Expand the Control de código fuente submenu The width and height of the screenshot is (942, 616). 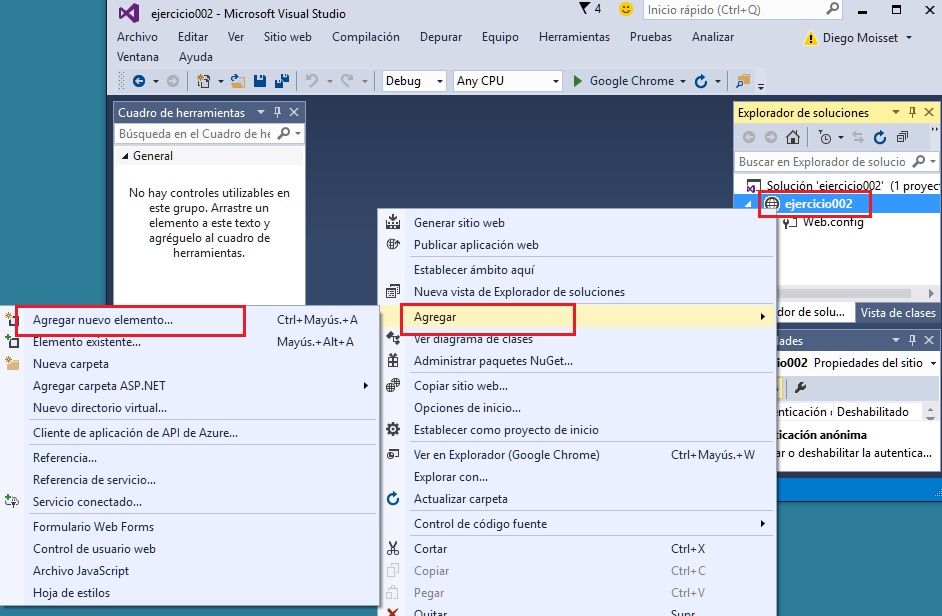(762, 524)
